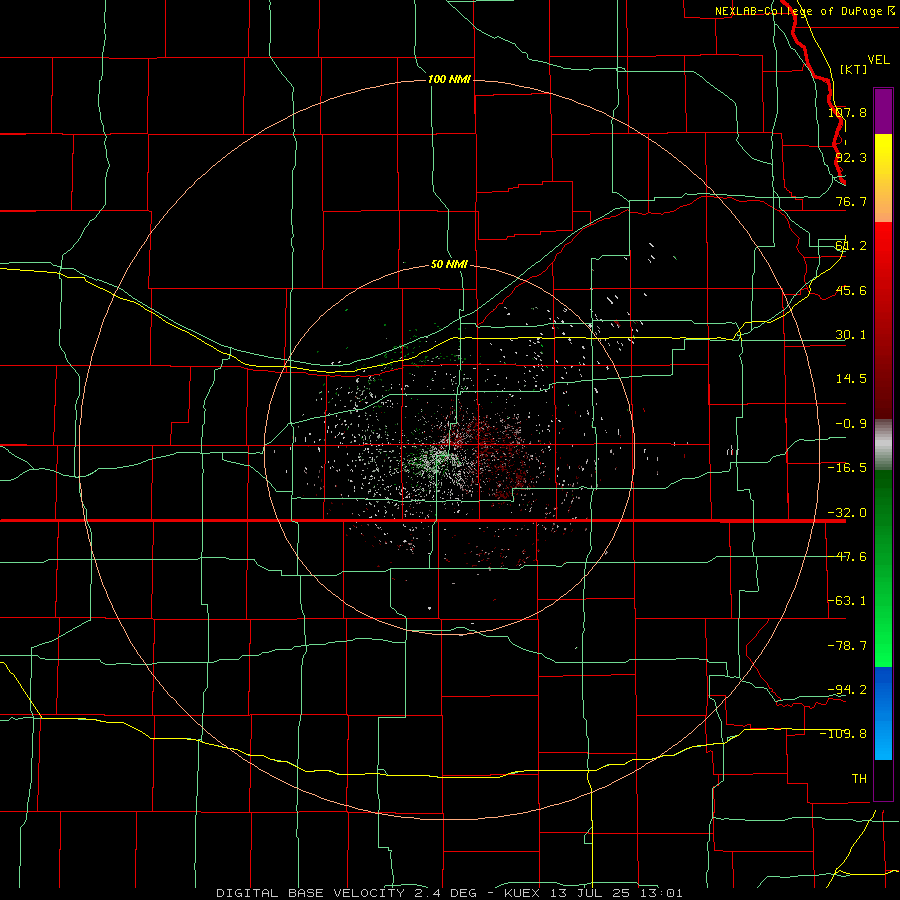The image size is (900, 900).
Task: Click the [KT] units label
Action: (x=853, y=69)
